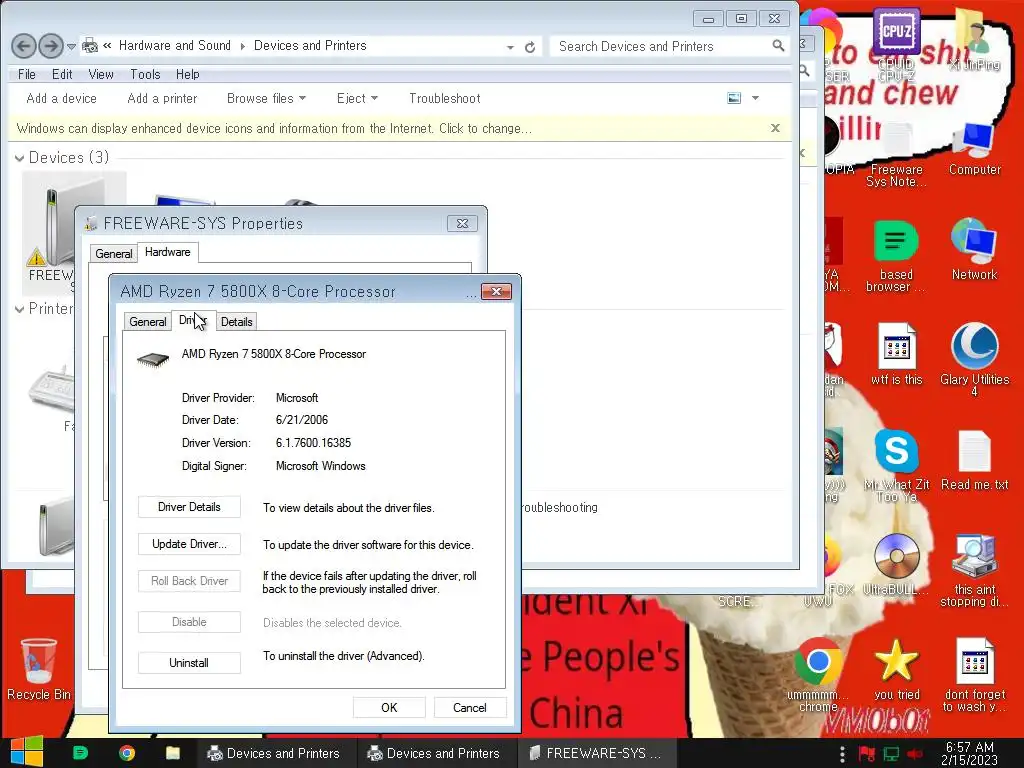Click the Driver Details button
Image resolution: width=1024 pixels, height=768 pixels.
[189, 507]
